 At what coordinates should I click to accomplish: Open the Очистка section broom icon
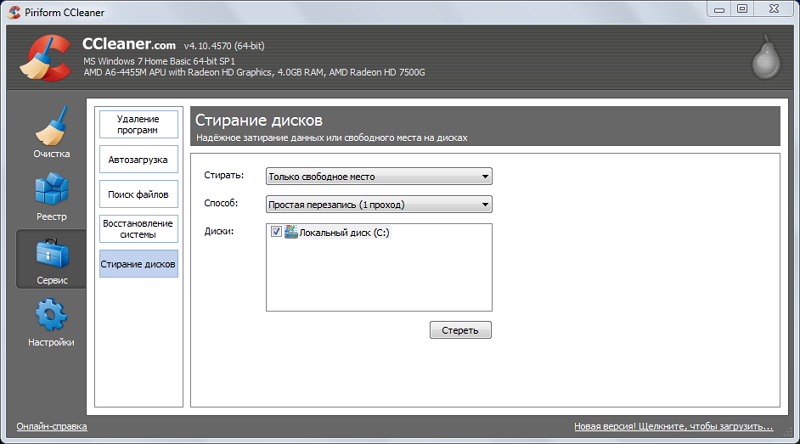click(51, 128)
